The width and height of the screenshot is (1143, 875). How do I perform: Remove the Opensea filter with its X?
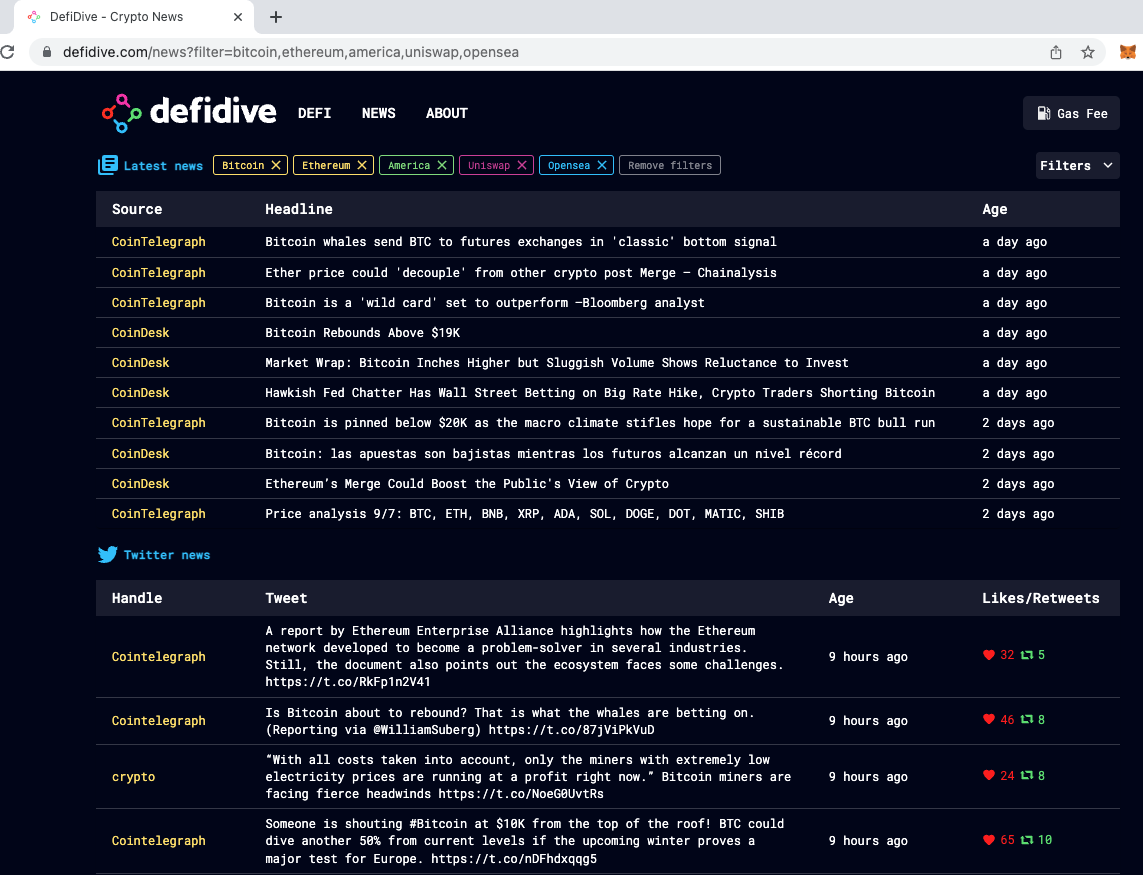coord(602,166)
